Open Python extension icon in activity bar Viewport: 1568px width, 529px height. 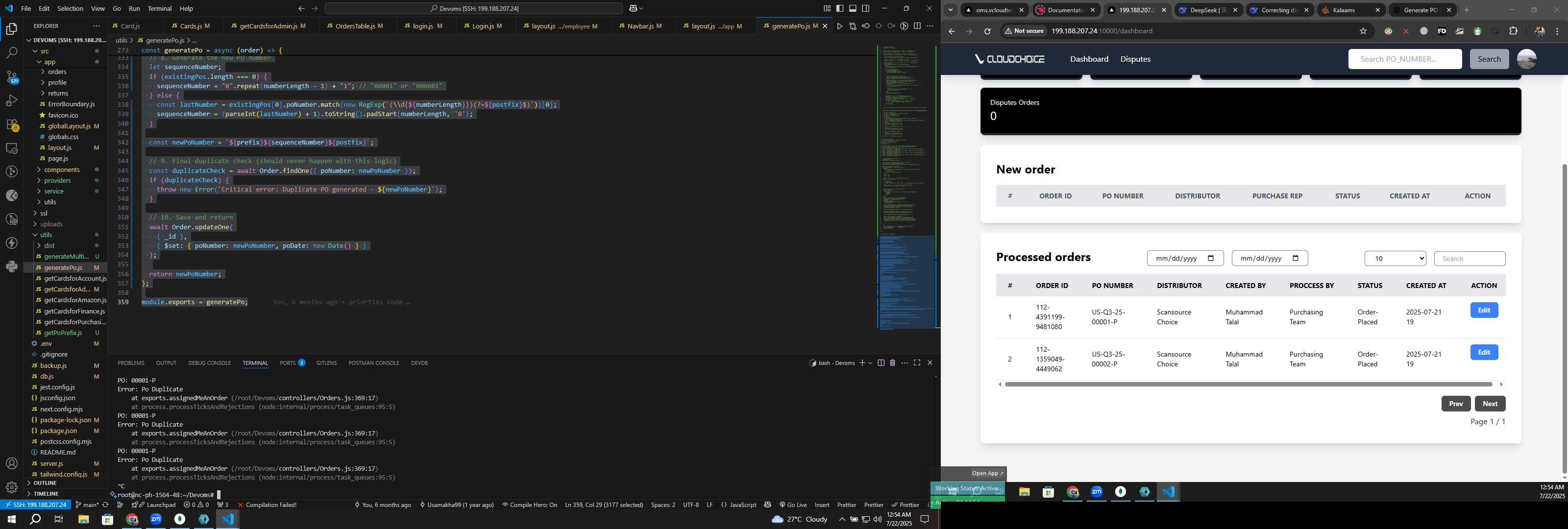12,266
